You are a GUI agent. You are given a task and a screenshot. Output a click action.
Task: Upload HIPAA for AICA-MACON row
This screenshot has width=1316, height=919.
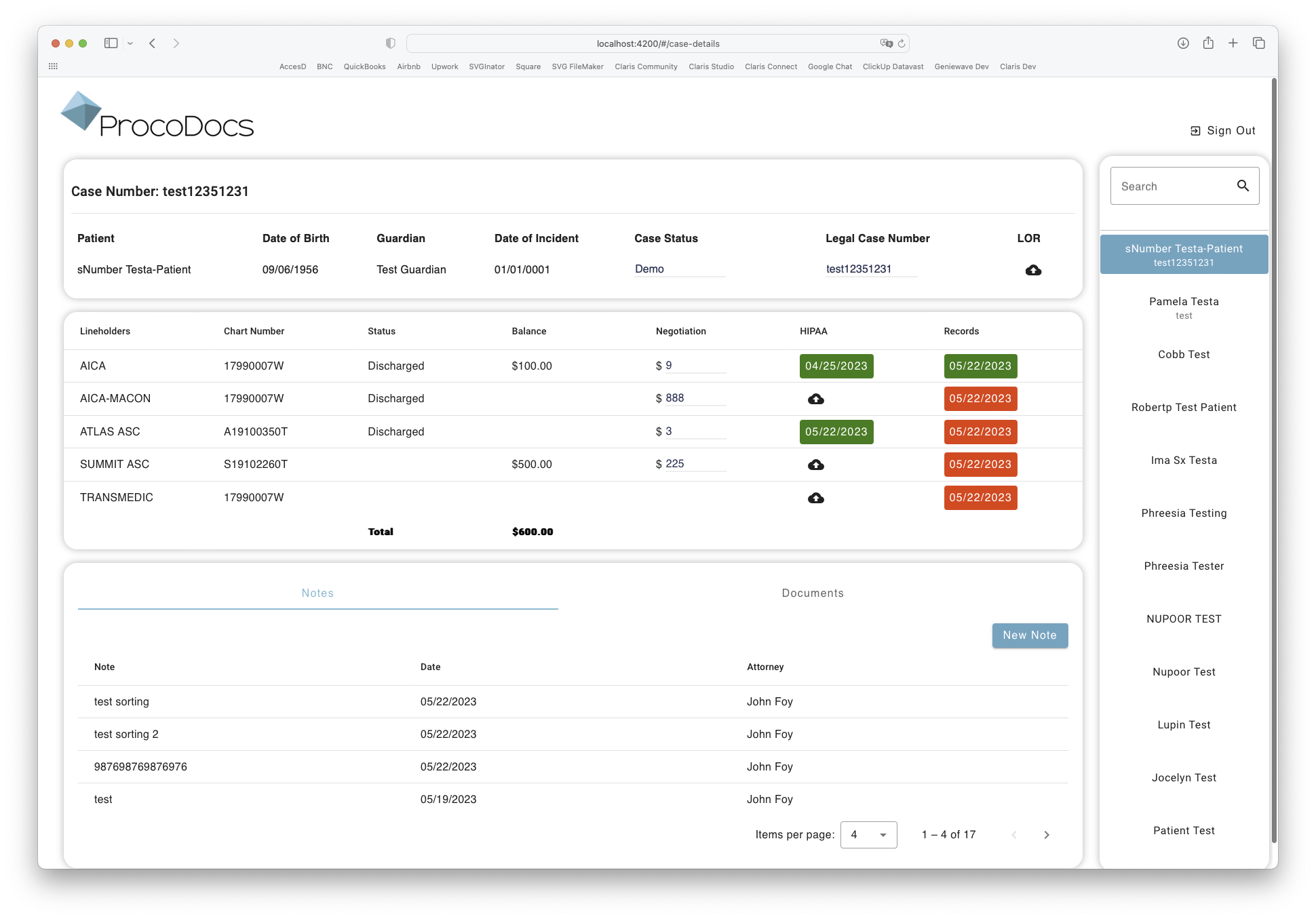(816, 399)
